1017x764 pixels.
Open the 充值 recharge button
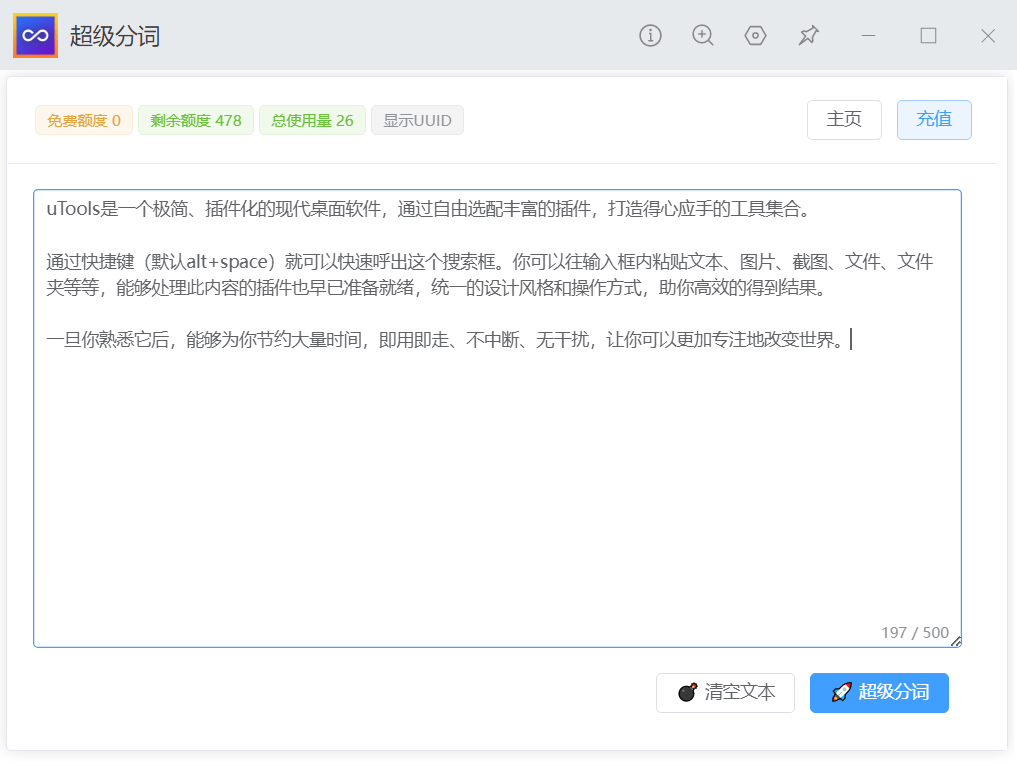(x=934, y=120)
